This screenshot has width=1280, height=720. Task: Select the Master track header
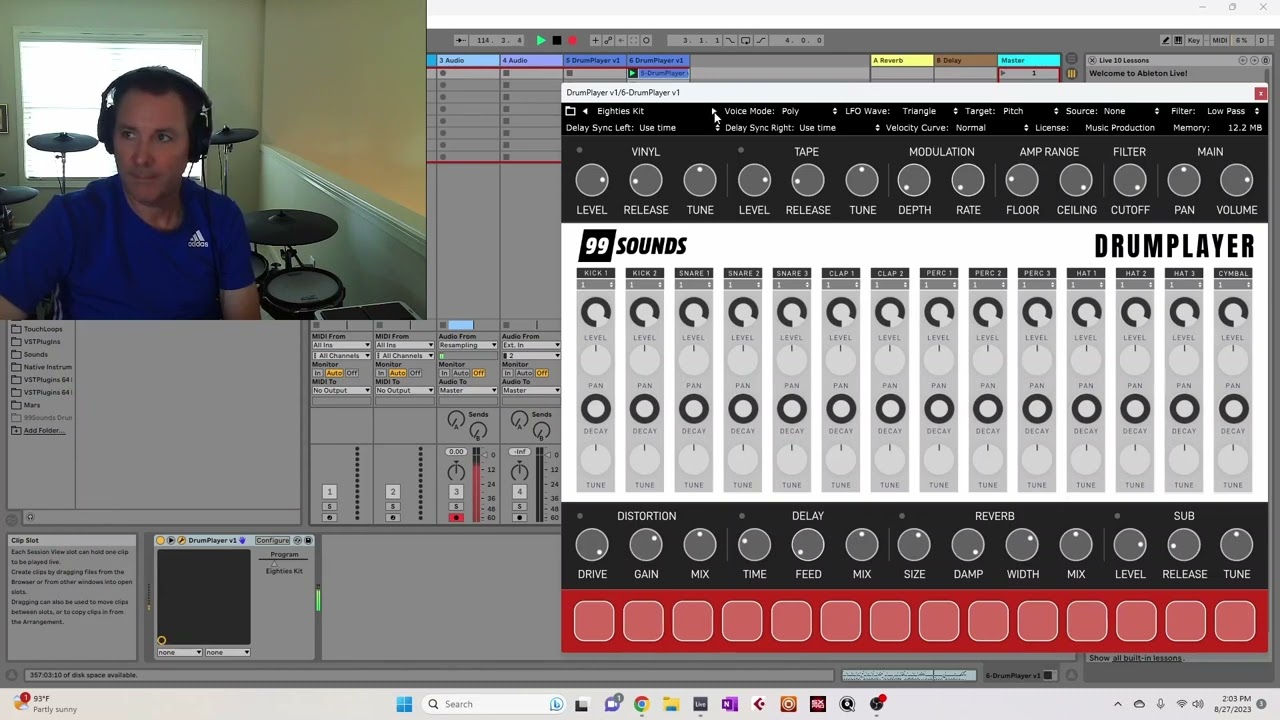tap(1028, 60)
